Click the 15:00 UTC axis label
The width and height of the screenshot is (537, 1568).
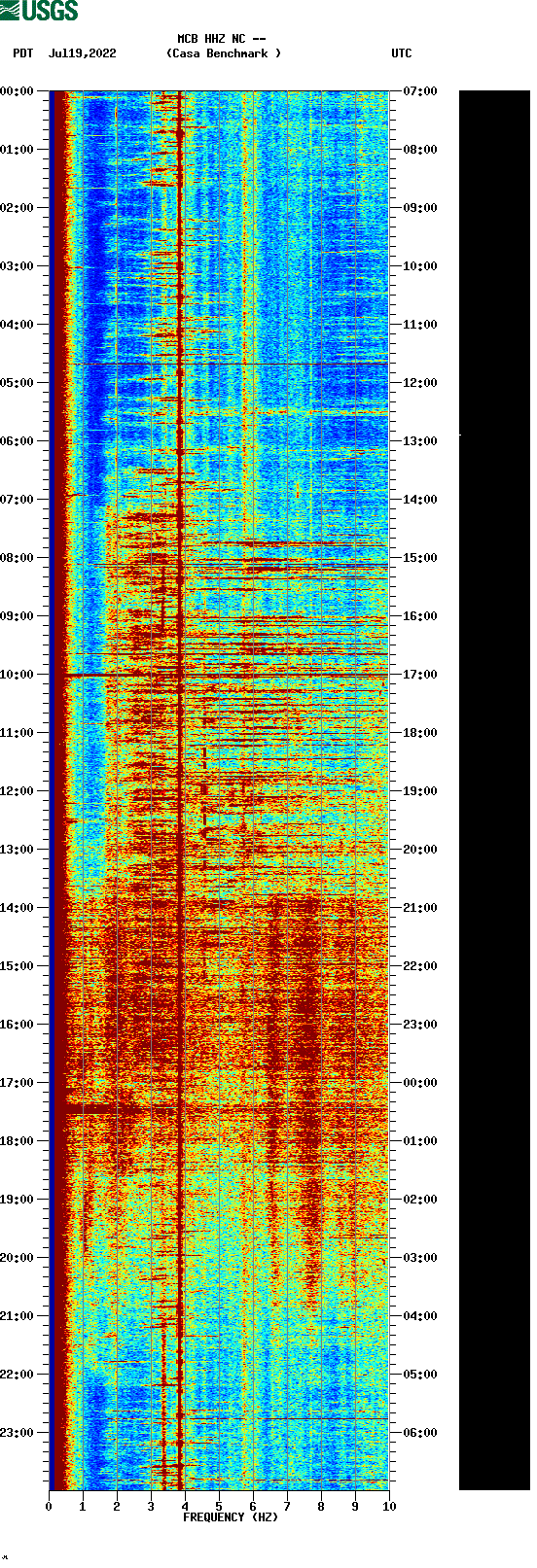click(x=420, y=558)
